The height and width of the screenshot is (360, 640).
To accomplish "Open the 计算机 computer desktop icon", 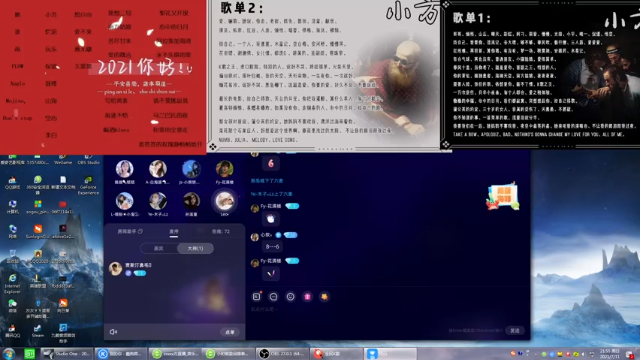I will click(13, 207).
